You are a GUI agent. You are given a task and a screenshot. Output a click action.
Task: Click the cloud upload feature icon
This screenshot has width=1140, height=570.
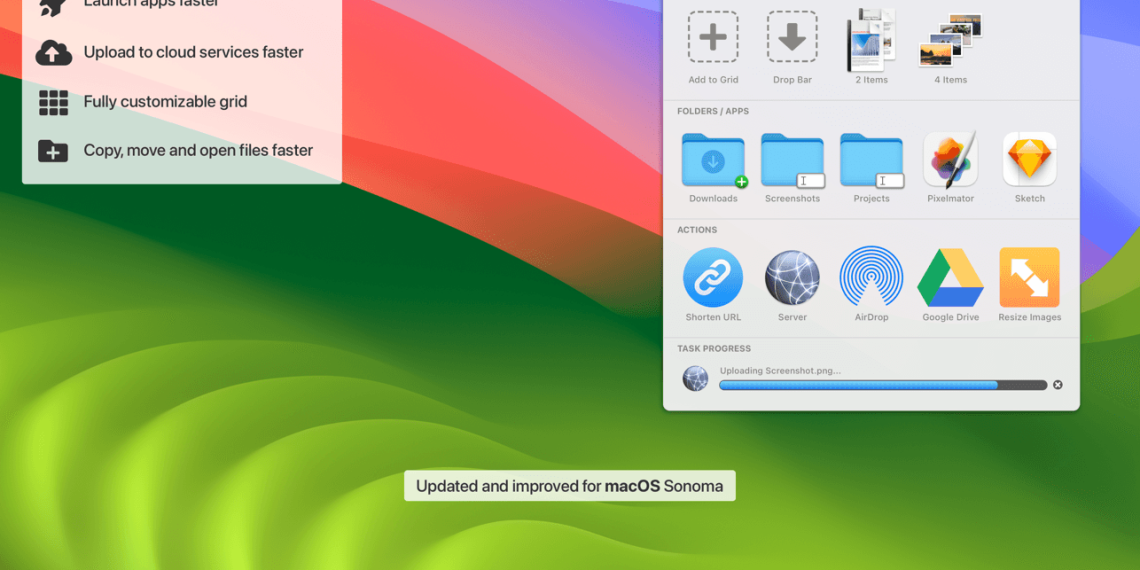(53, 53)
